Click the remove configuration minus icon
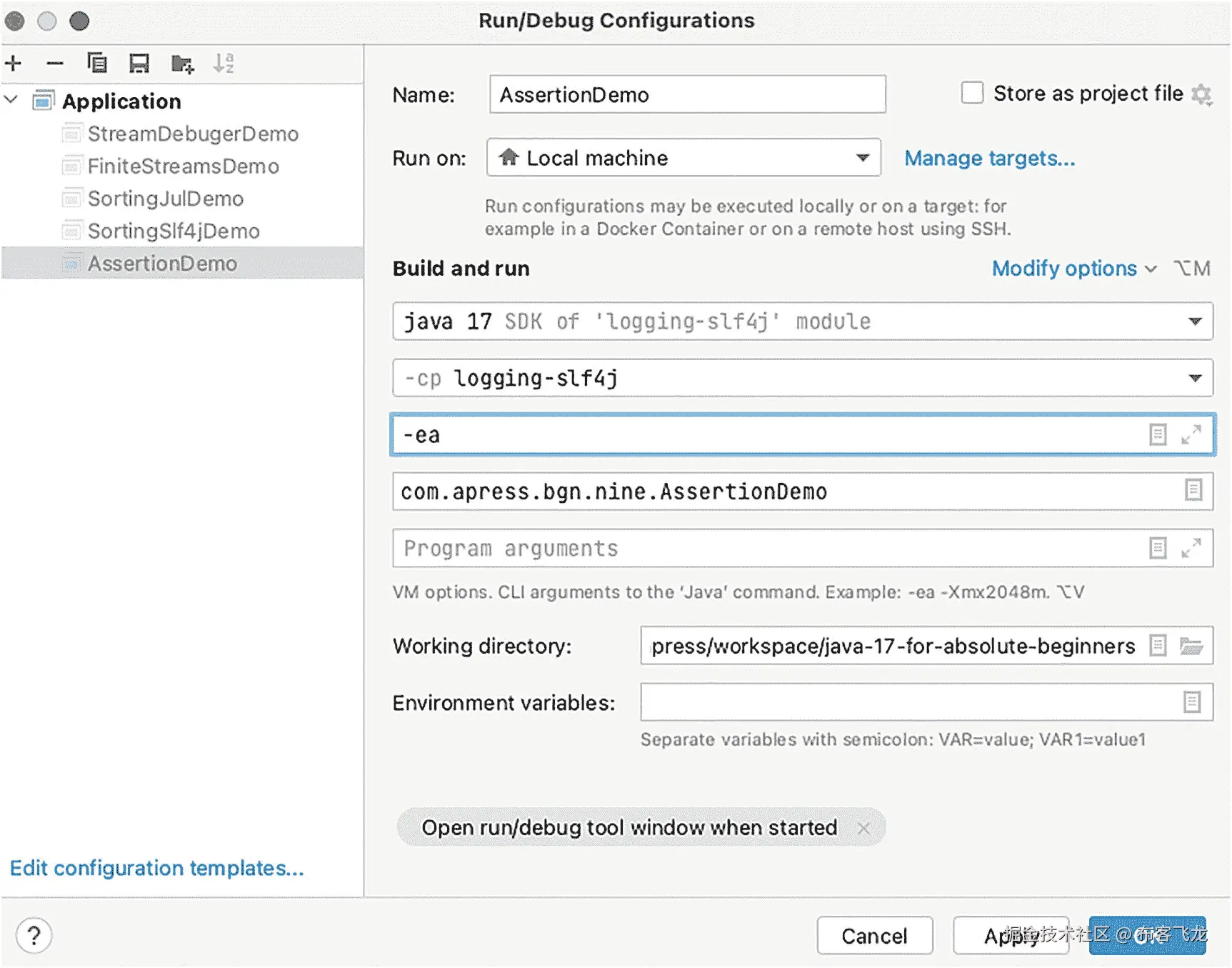Viewport: 1232px width, 968px height. coord(55,64)
